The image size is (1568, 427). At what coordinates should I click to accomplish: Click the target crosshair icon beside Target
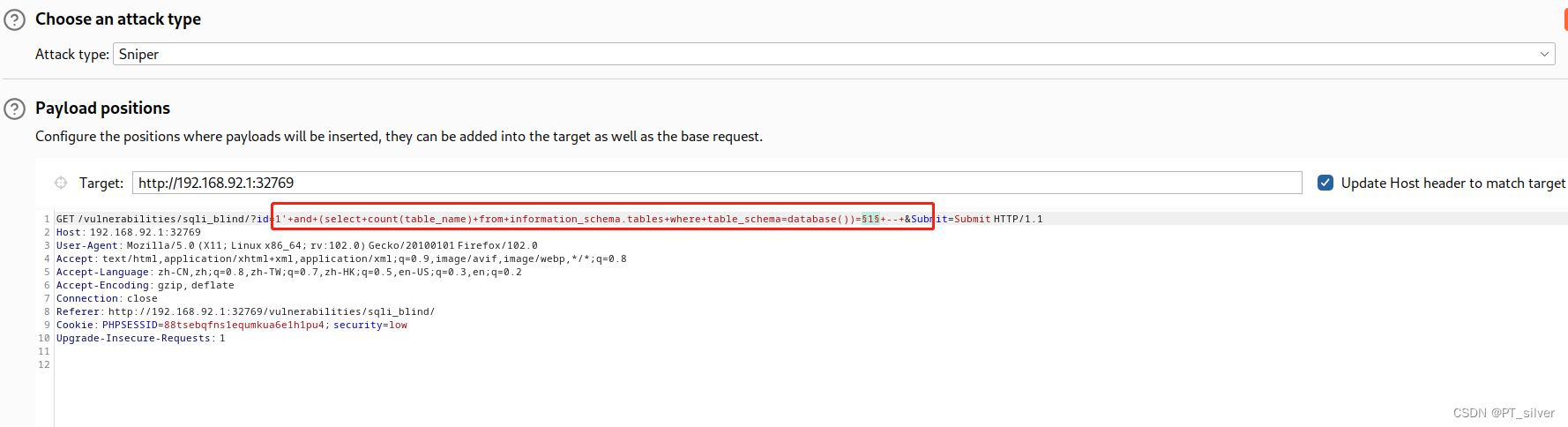61,183
